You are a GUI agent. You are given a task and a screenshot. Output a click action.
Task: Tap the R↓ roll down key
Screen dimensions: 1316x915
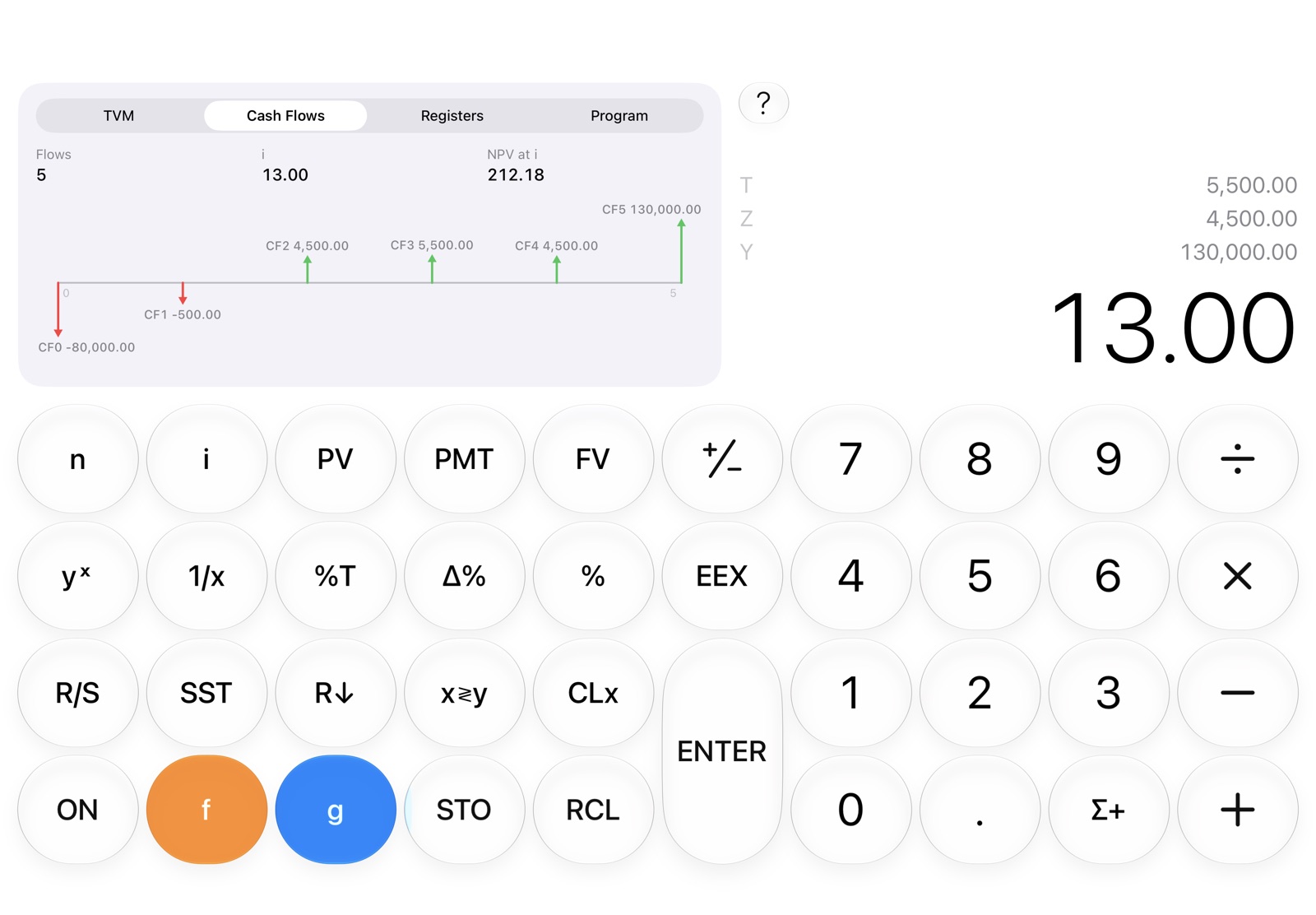click(335, 693)
